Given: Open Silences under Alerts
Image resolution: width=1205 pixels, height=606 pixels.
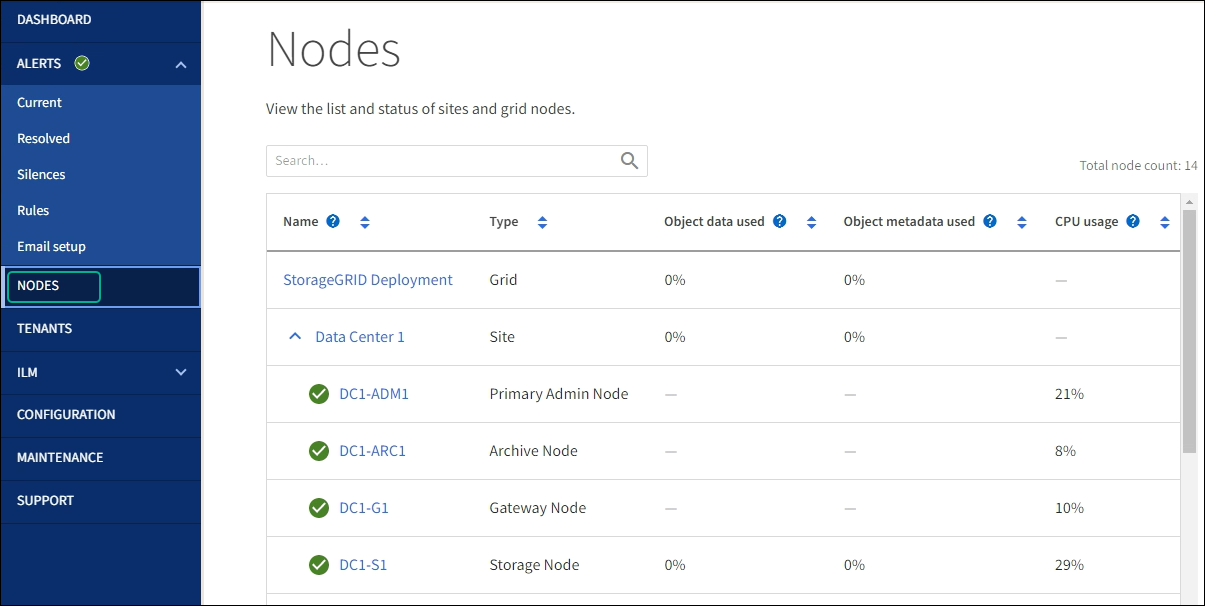Looking at the screenshot, I should point(41,174).
